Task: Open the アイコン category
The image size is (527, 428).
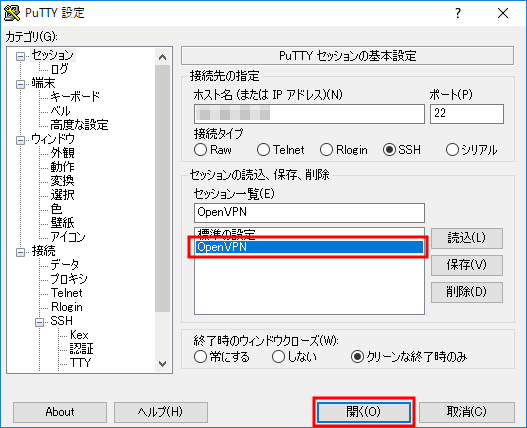Action: pos(68,237)
